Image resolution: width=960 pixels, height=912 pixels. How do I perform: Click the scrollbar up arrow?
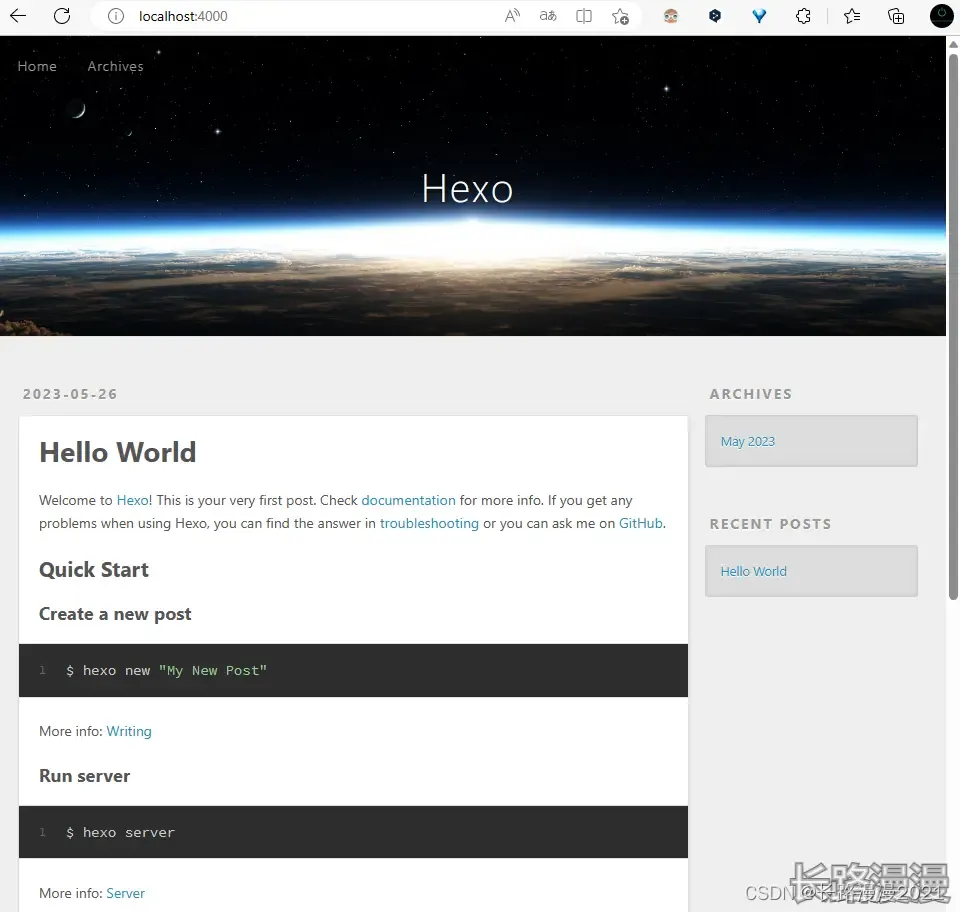(x=953, y=45)
